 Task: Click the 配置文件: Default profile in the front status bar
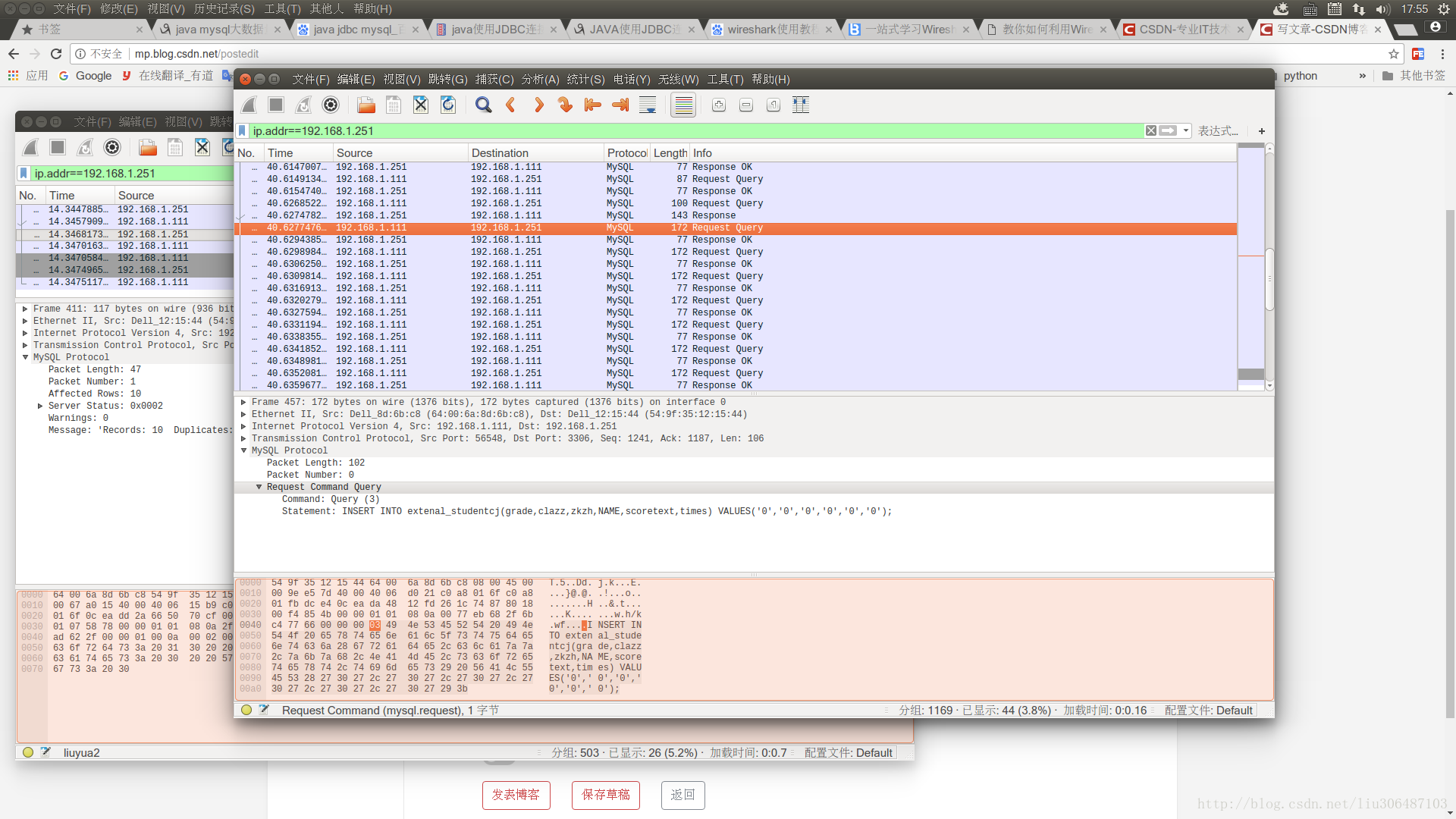click(x=1209, y=711)
